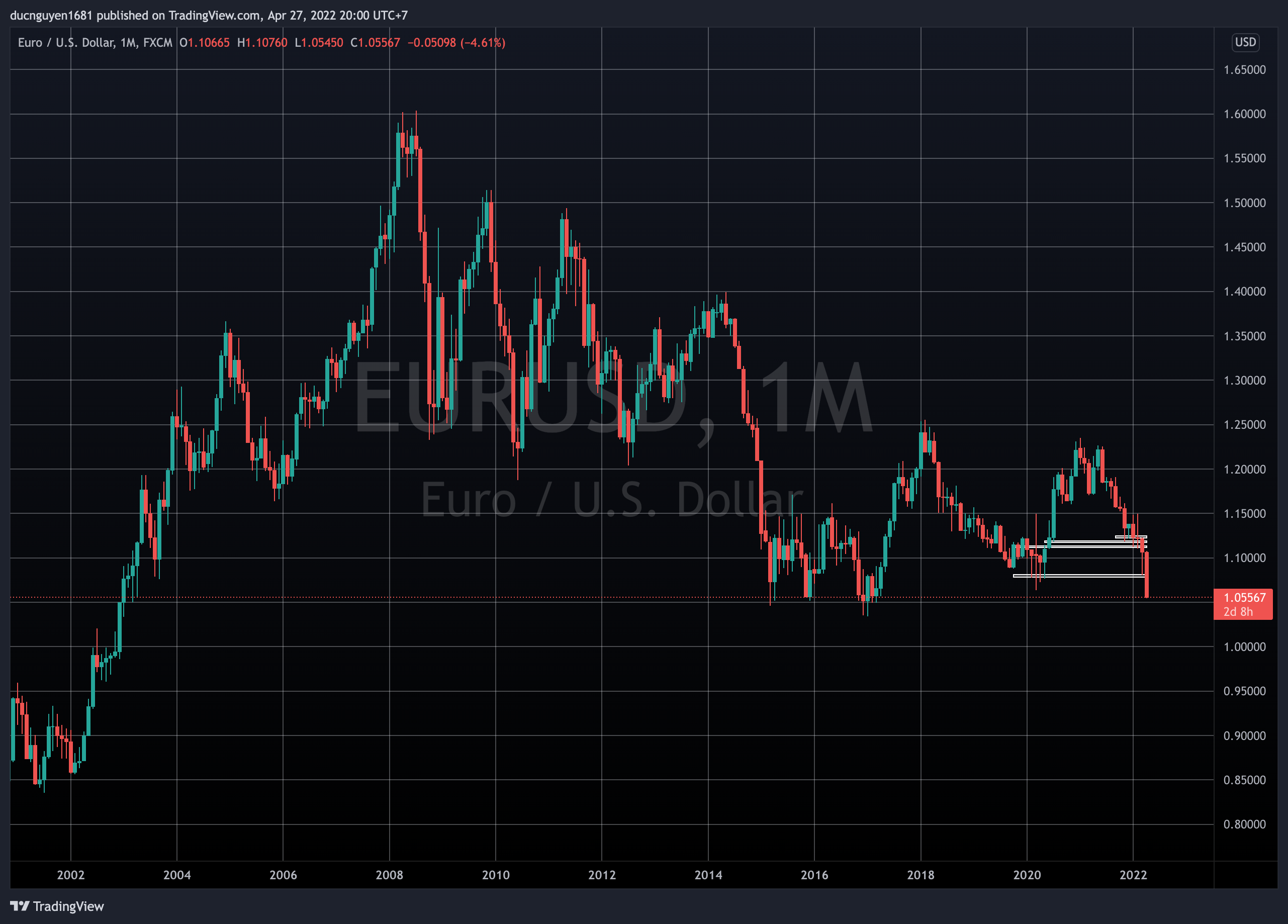Image resolution: width=1288 pixels, height=924 pixels.
Task: Click the 1.20000 price axis label
Action: point(1244,469)
